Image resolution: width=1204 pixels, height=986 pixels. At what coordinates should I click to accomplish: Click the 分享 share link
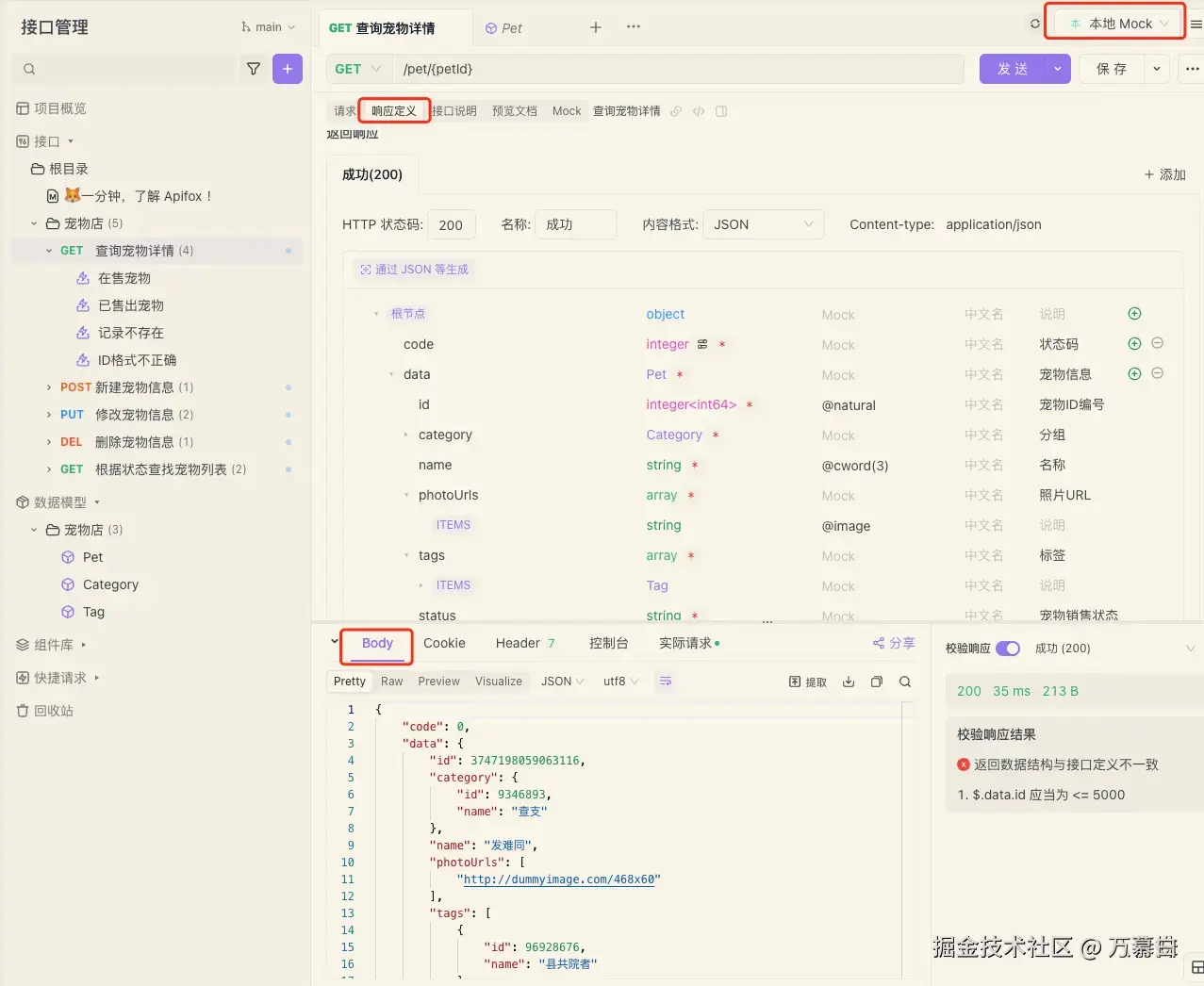[x=894, y=643]
